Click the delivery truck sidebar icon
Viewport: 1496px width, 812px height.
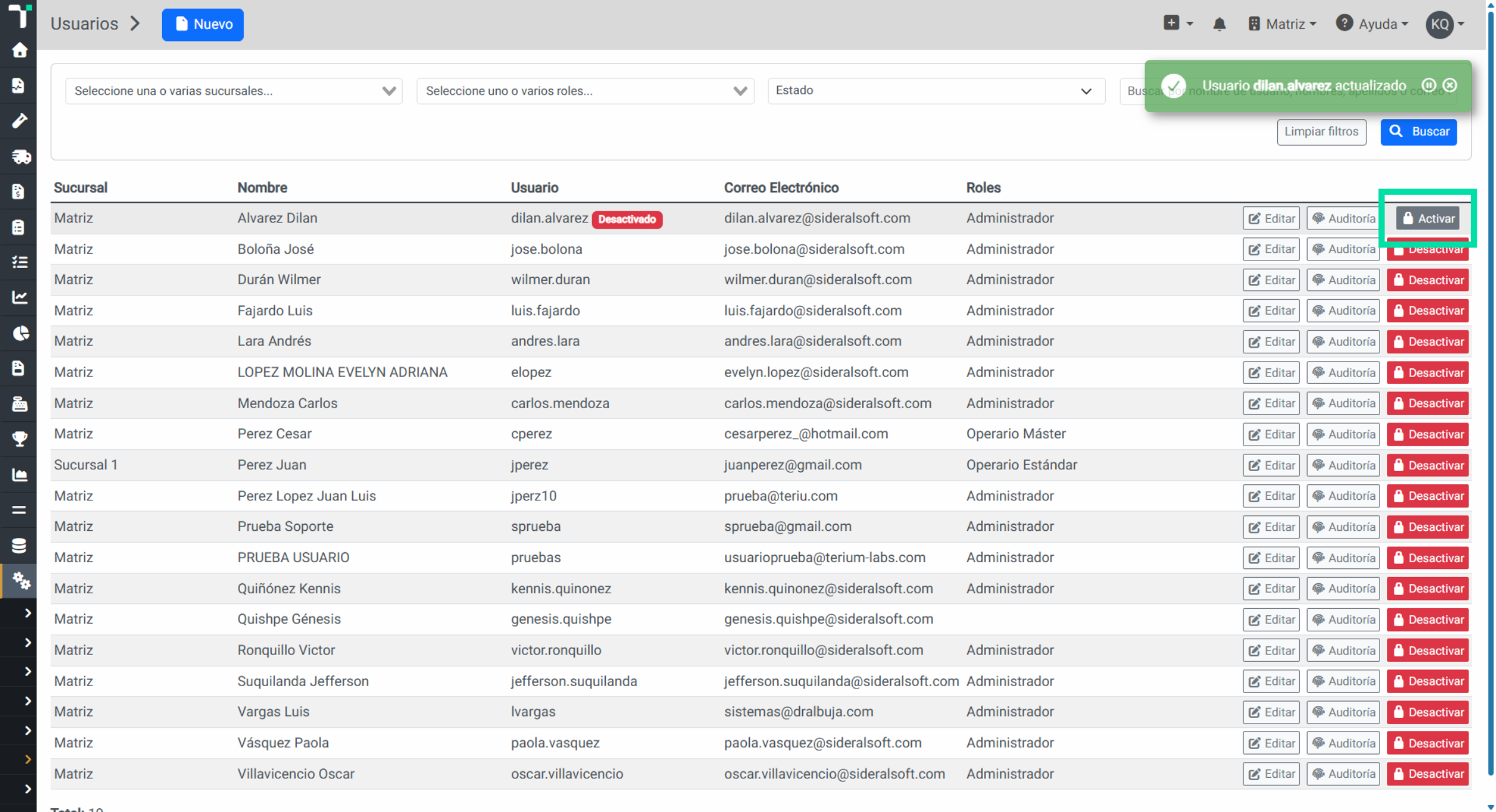pos(19,156)
